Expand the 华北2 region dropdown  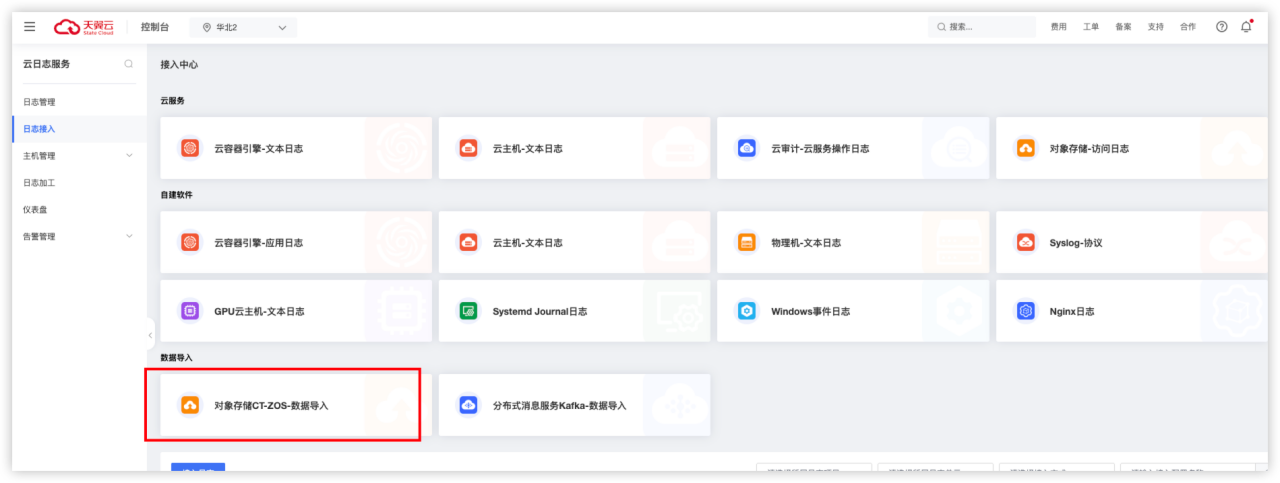[x=243, y=27]
